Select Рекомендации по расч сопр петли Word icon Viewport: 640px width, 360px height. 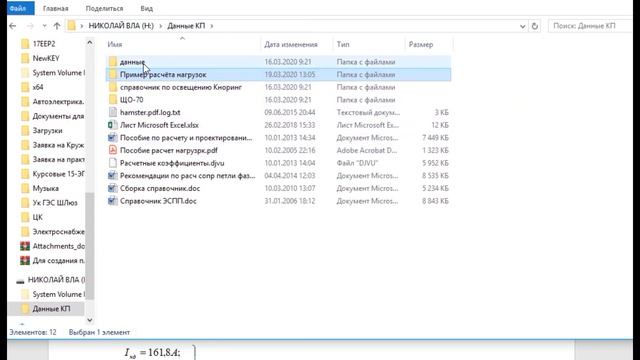(x=113, y=176)
